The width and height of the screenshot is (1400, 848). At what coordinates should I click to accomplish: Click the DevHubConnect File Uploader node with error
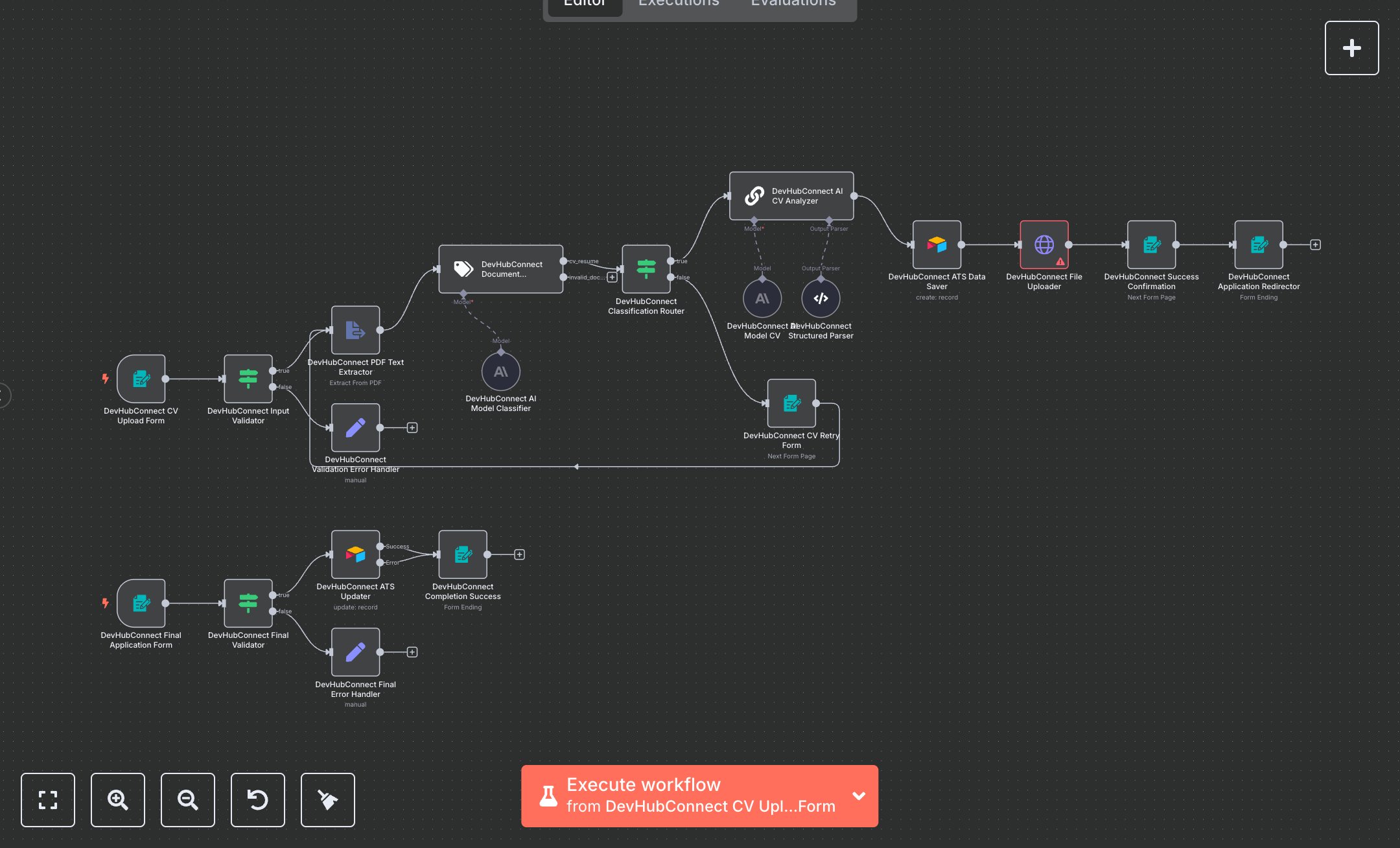1044,245
